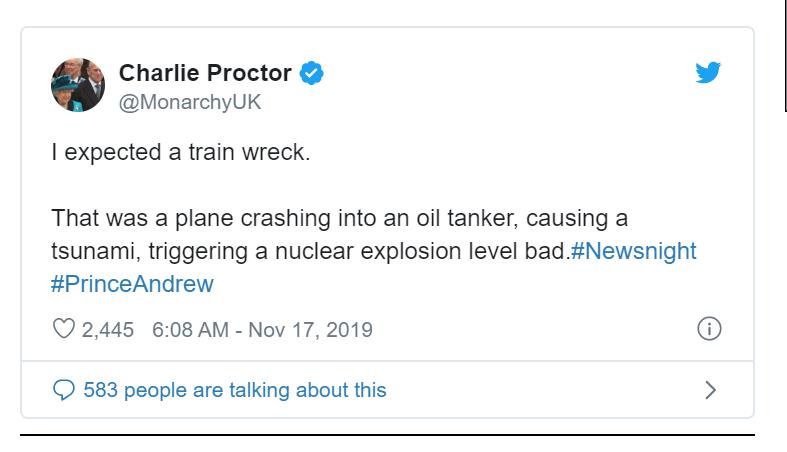Click the reply speech bubble icon
The image size is (787, 452).
[x=63, y=389]
